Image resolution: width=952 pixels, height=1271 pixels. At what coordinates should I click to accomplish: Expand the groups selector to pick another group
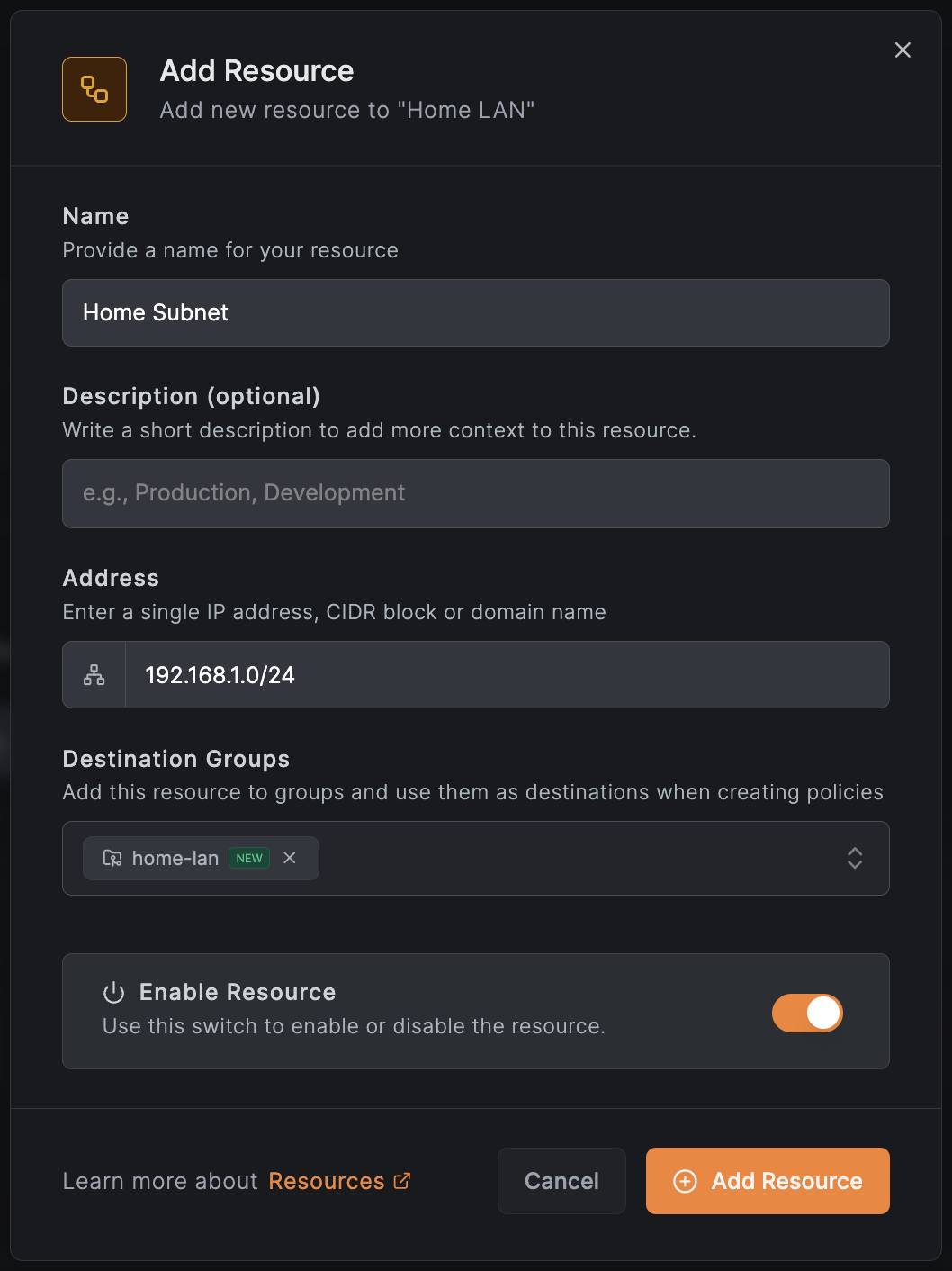coord(854,858)
